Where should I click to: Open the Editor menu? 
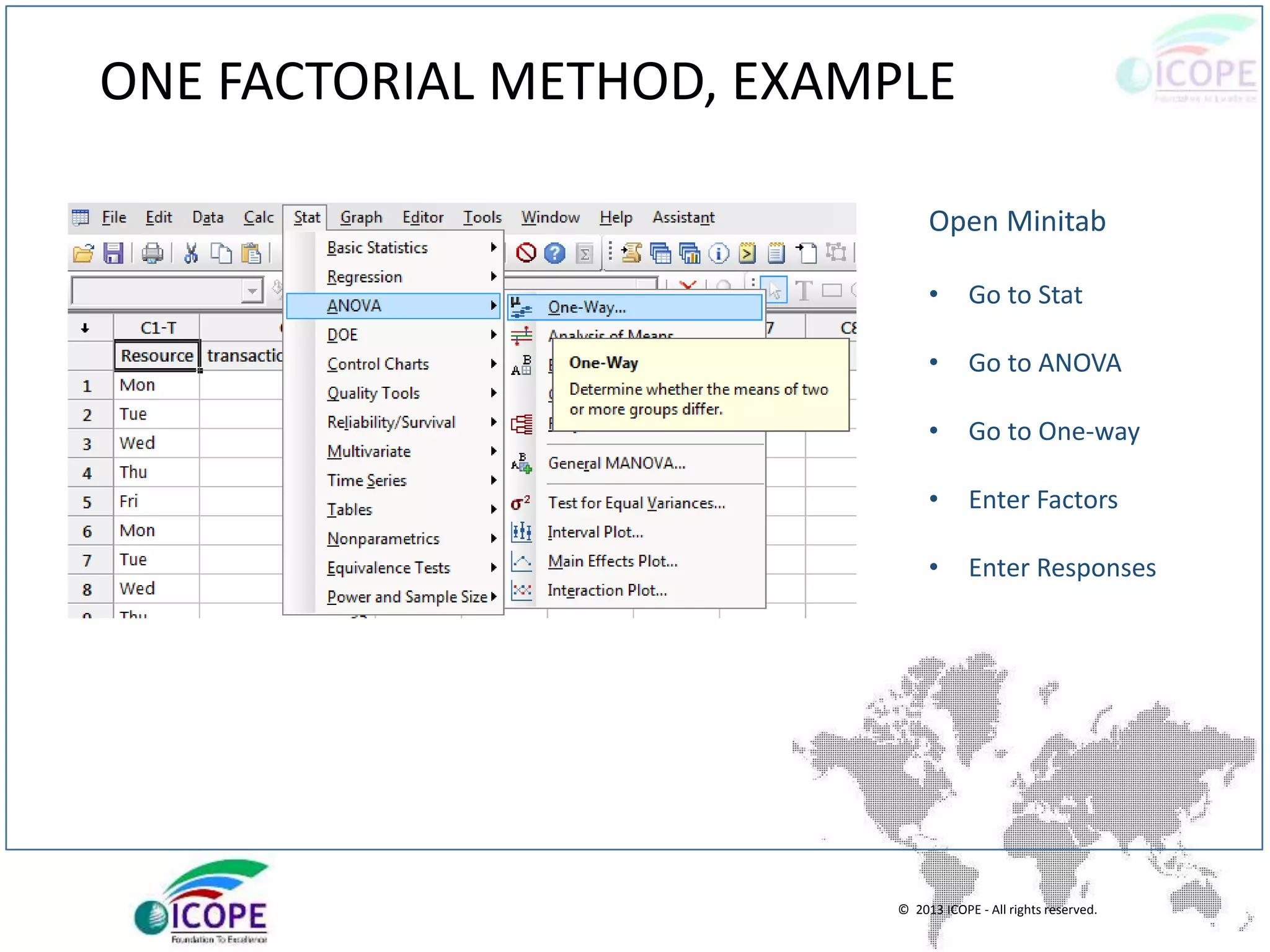[423, 218]
